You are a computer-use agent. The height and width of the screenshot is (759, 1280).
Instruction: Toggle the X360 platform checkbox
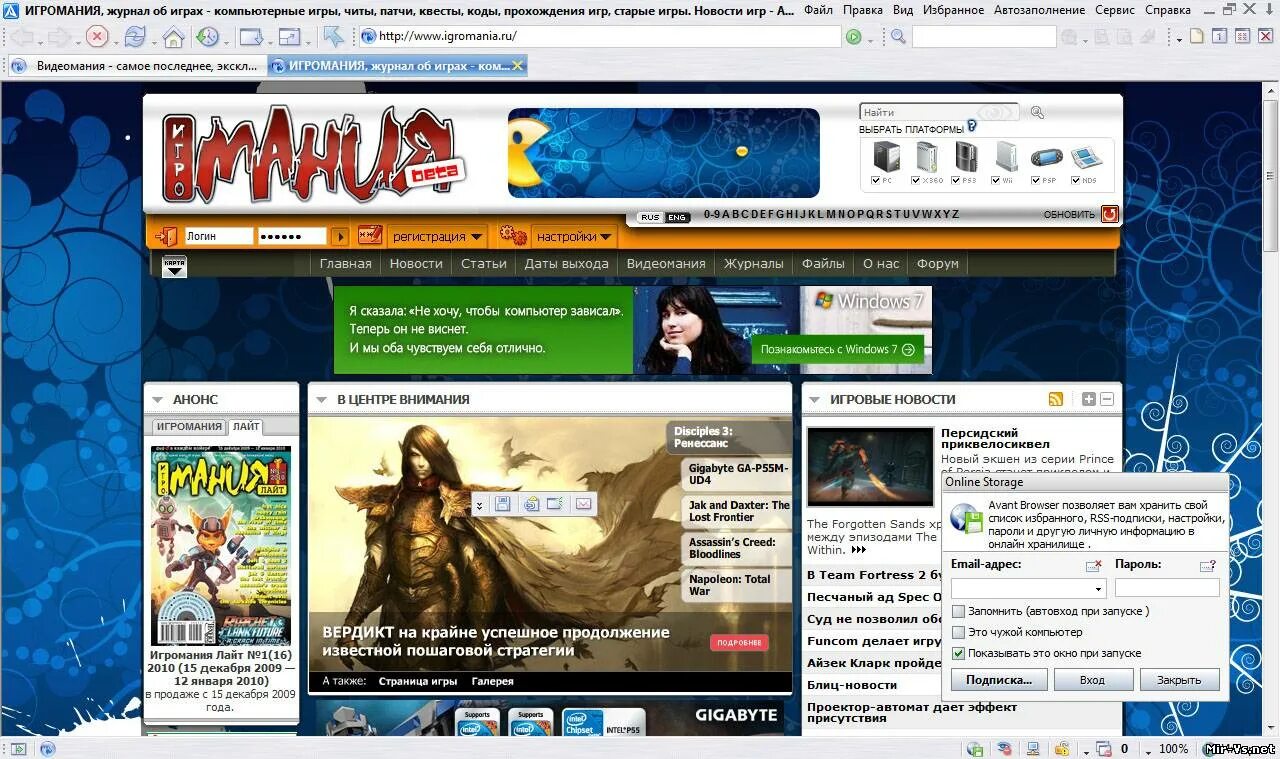[x=915, y=181]
